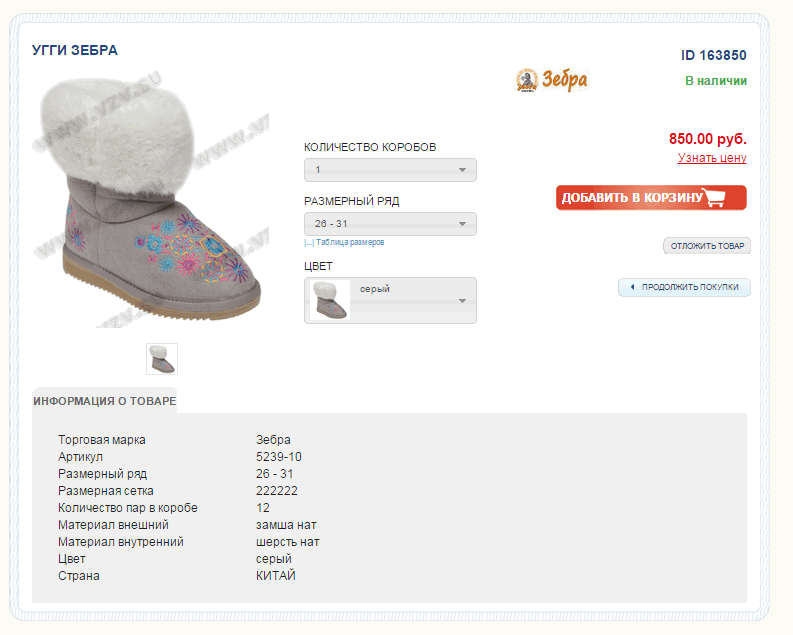Click the В наличии availability status
793x635 pixels.
[715, 81]
